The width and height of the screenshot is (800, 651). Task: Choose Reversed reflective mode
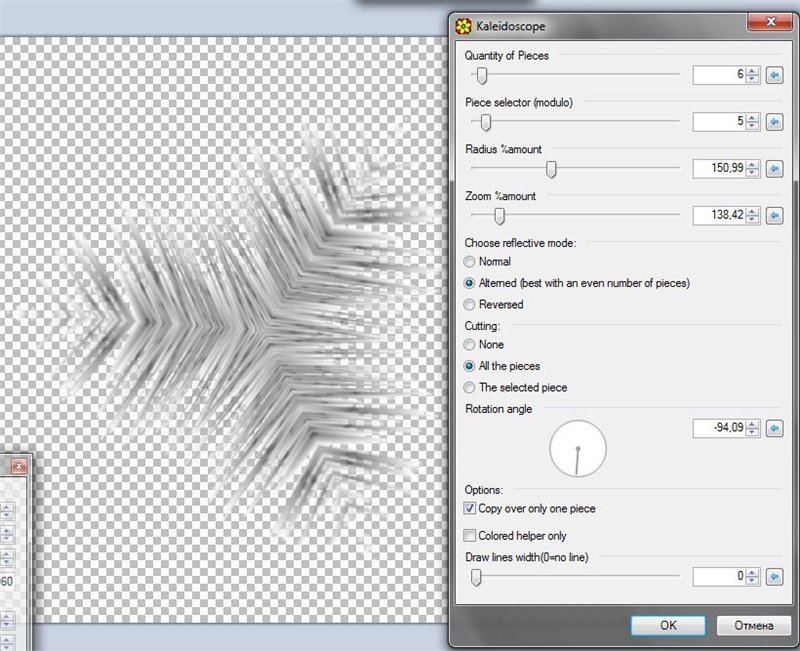pyautogui.click(x=469, y=305)
